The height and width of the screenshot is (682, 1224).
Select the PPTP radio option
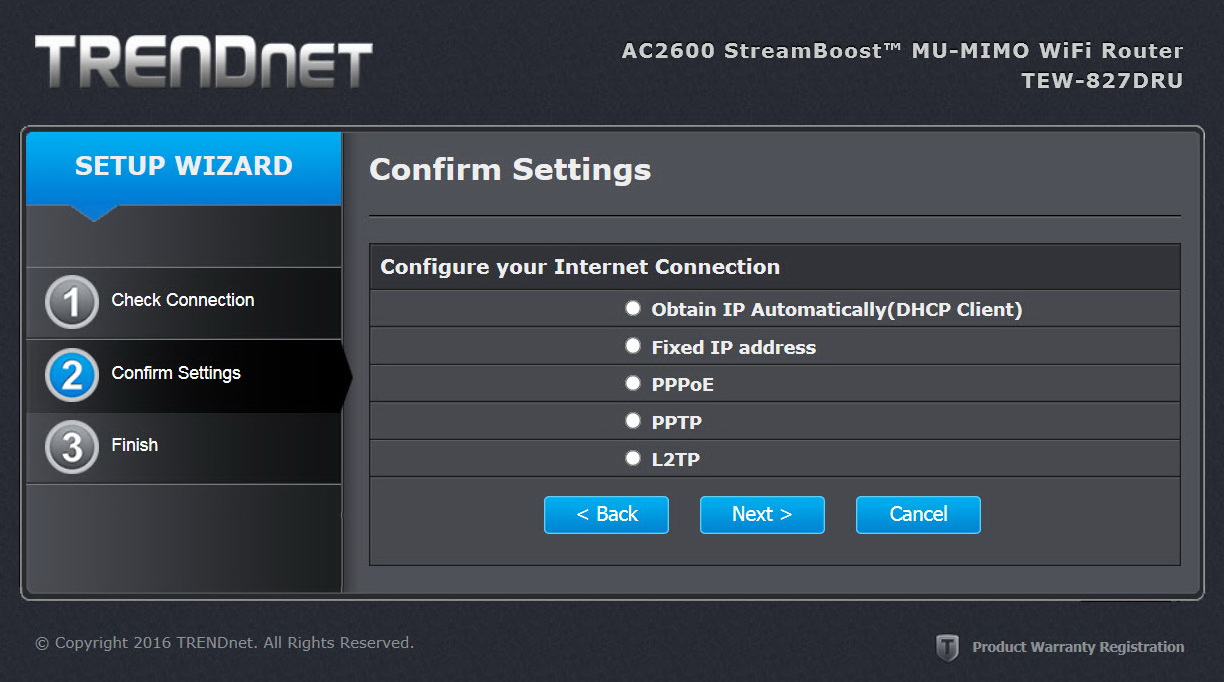pos(632,421)
